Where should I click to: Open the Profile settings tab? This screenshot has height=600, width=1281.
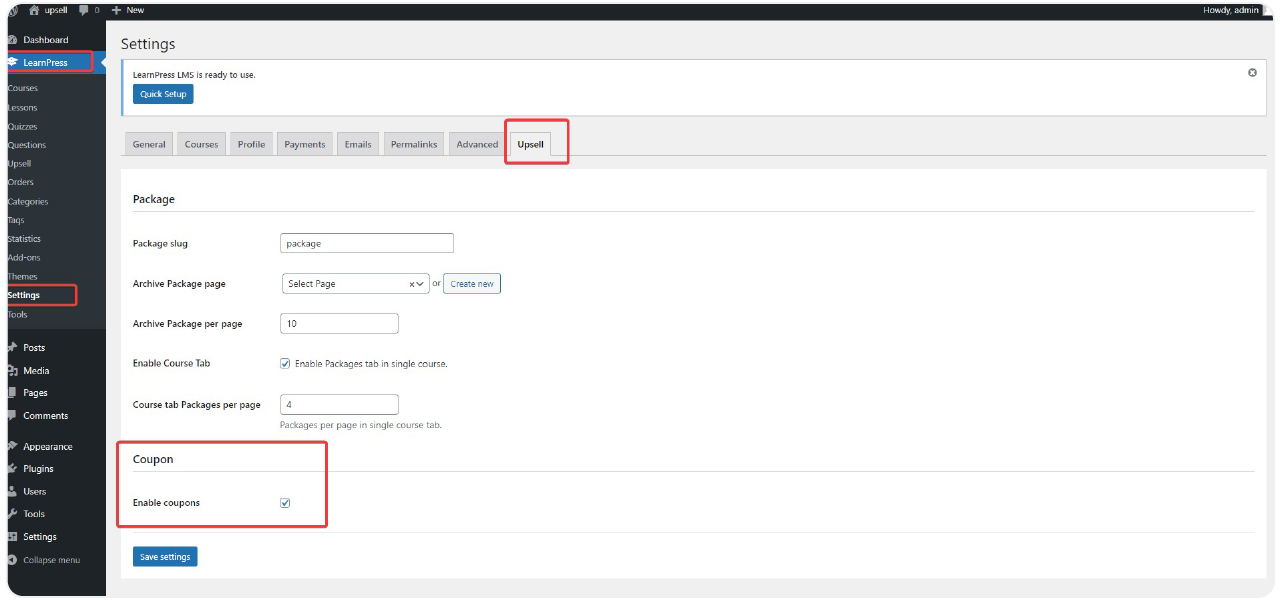click(251, 144)
